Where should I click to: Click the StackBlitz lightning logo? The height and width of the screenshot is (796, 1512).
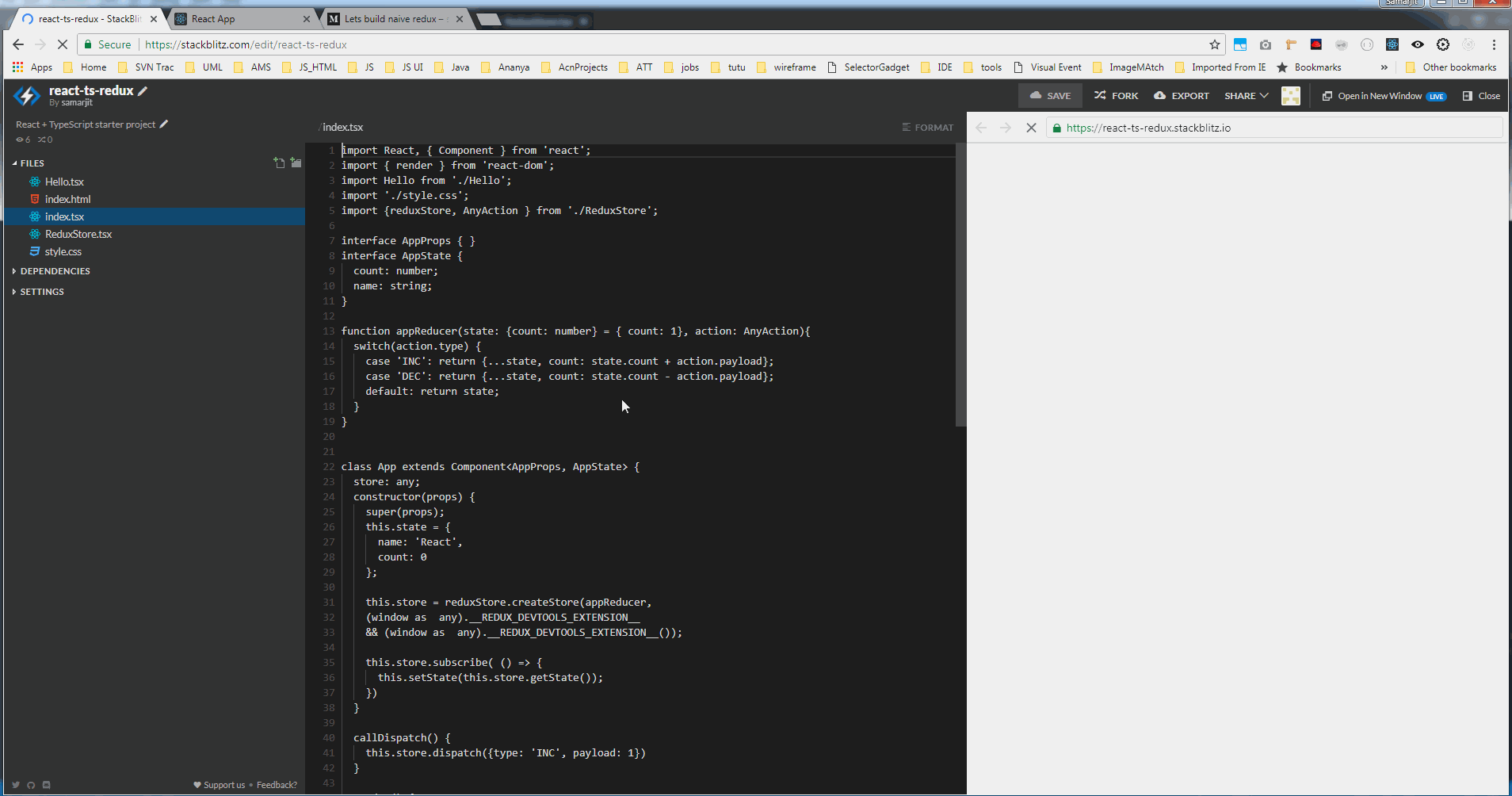pos(27,96)
